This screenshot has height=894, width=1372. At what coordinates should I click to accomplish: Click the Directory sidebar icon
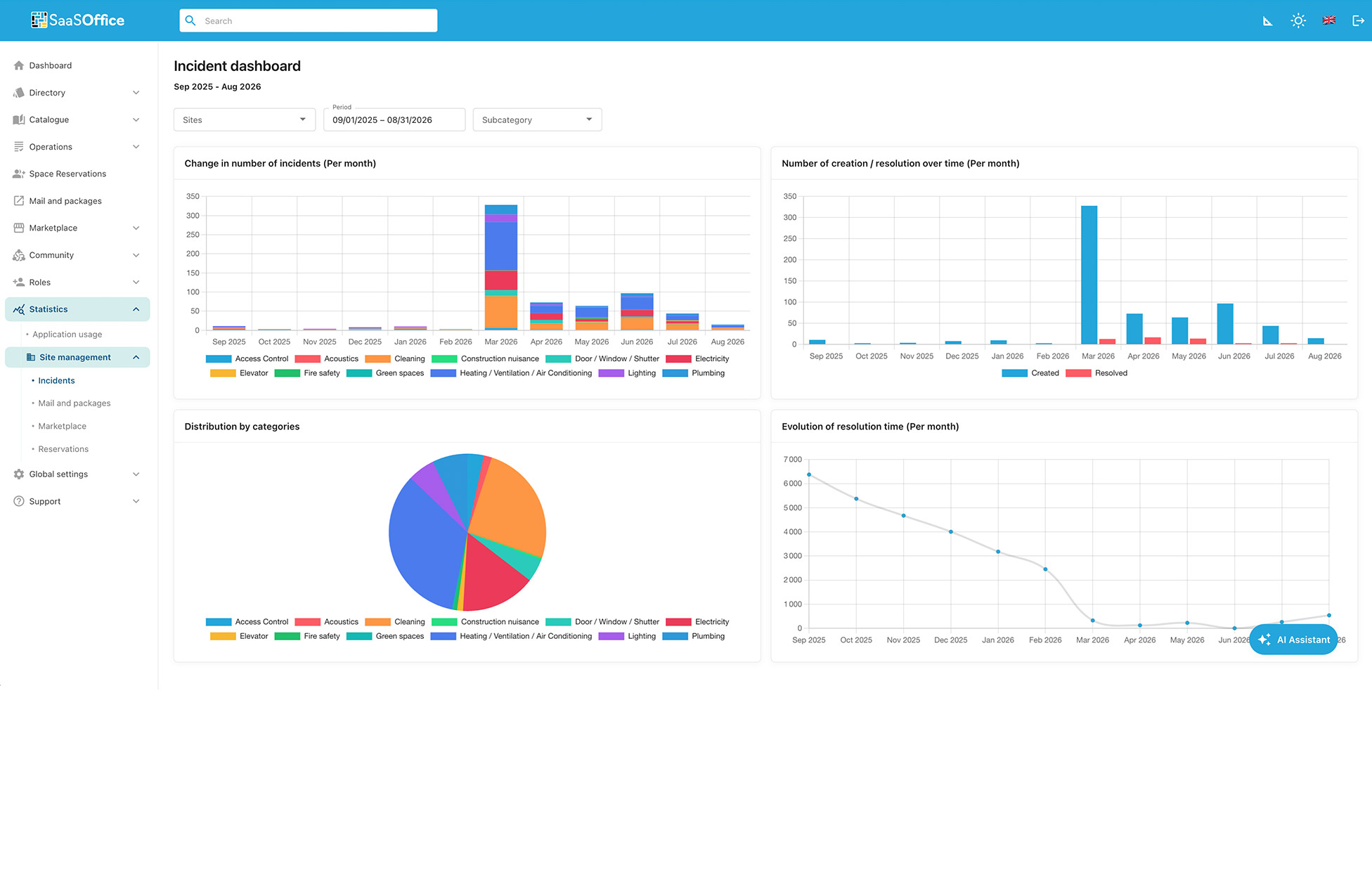pos(19,93)
